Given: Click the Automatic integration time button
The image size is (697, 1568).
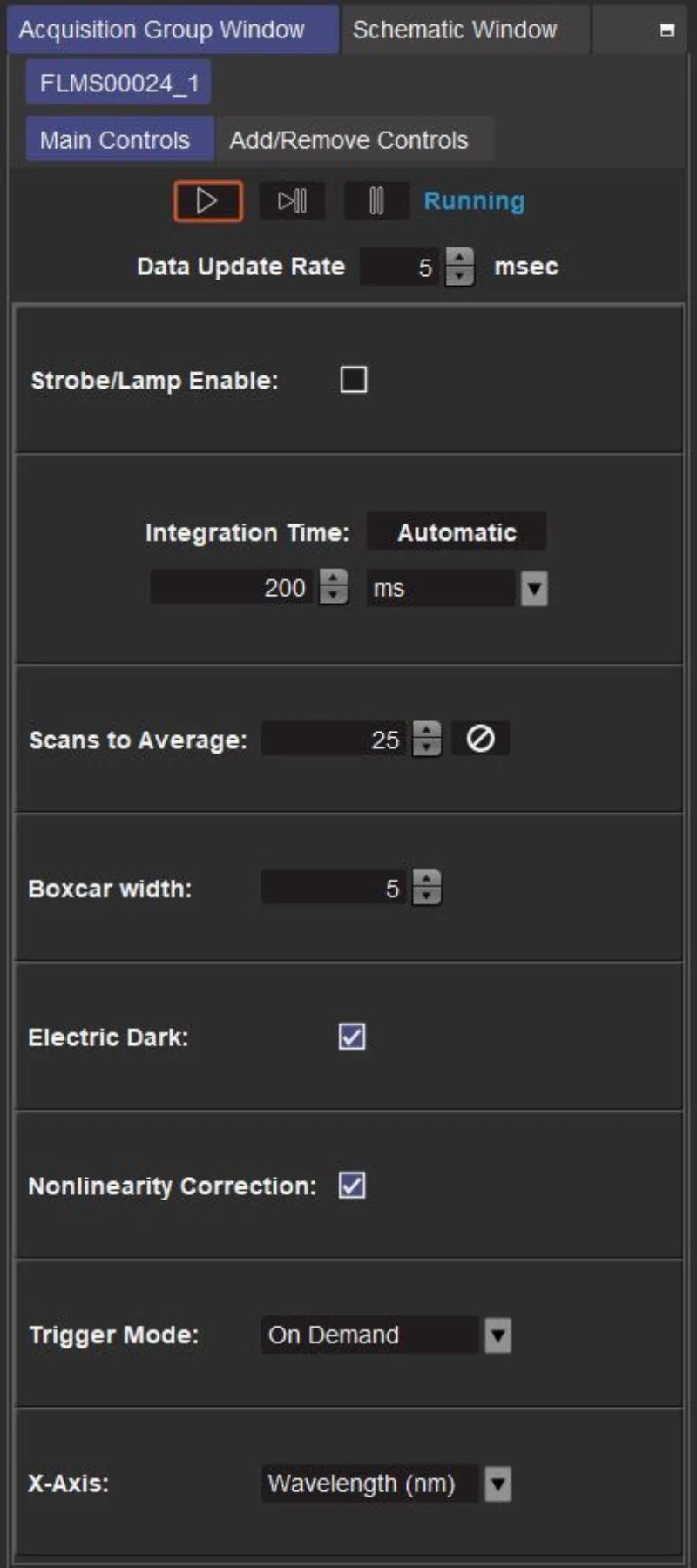Looking at the screenshot, I should (457, 532).
